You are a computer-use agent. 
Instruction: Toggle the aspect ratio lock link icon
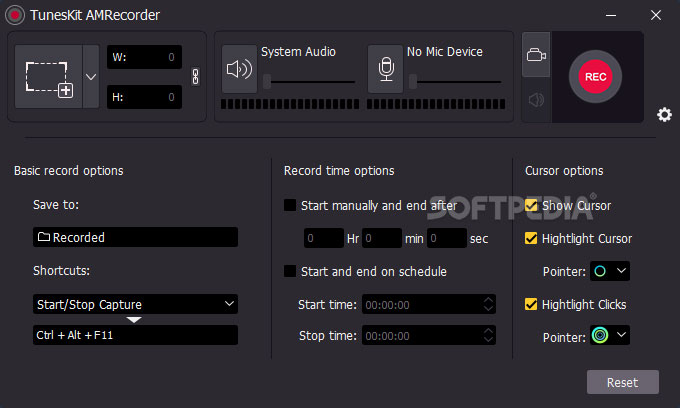click(196, 77)
